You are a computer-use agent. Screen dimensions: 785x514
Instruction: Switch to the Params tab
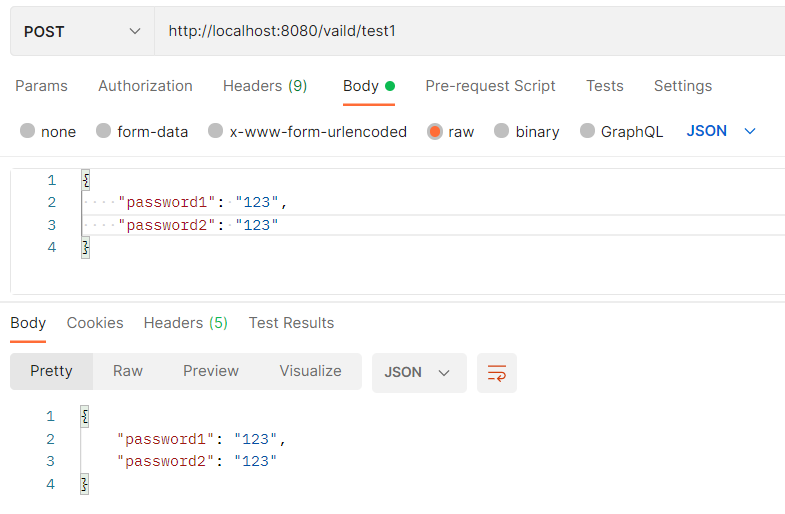[41, 86]
